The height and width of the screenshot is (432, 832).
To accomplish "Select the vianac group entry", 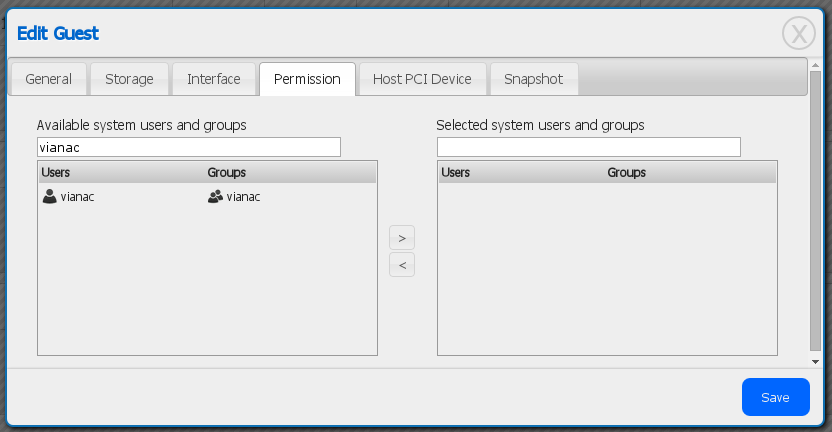I will click(243, 197).
